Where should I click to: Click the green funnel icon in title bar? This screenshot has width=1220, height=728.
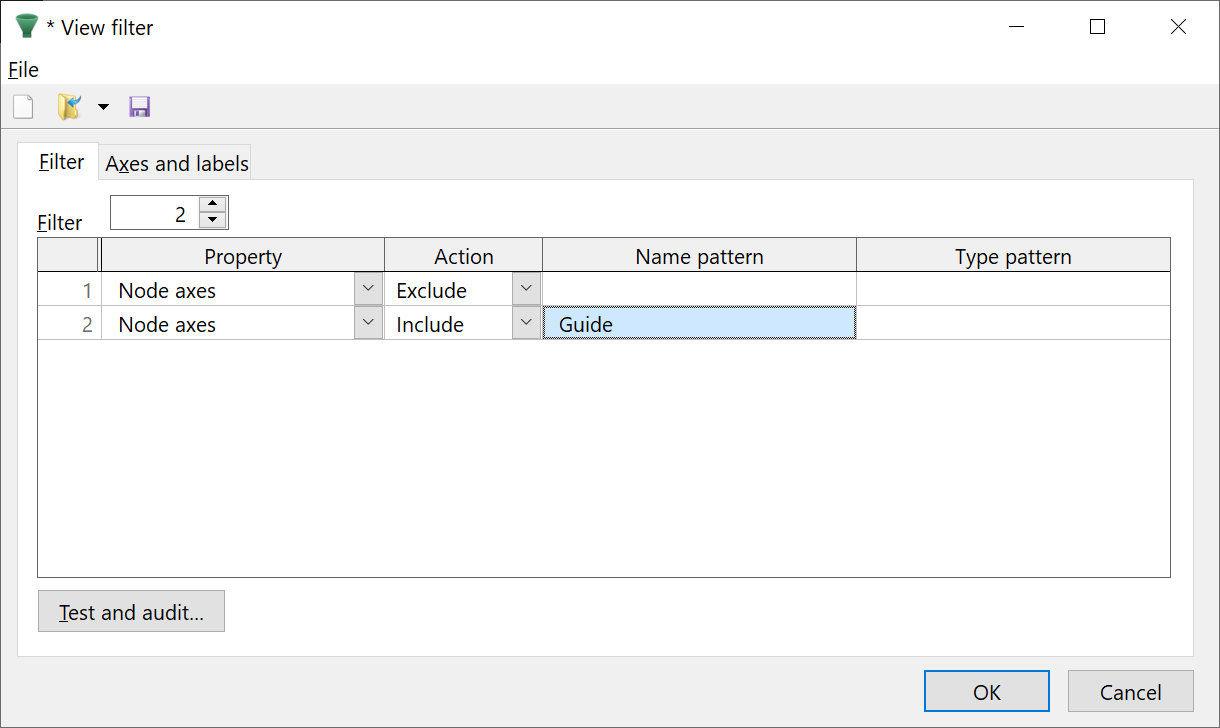(26, 27)
